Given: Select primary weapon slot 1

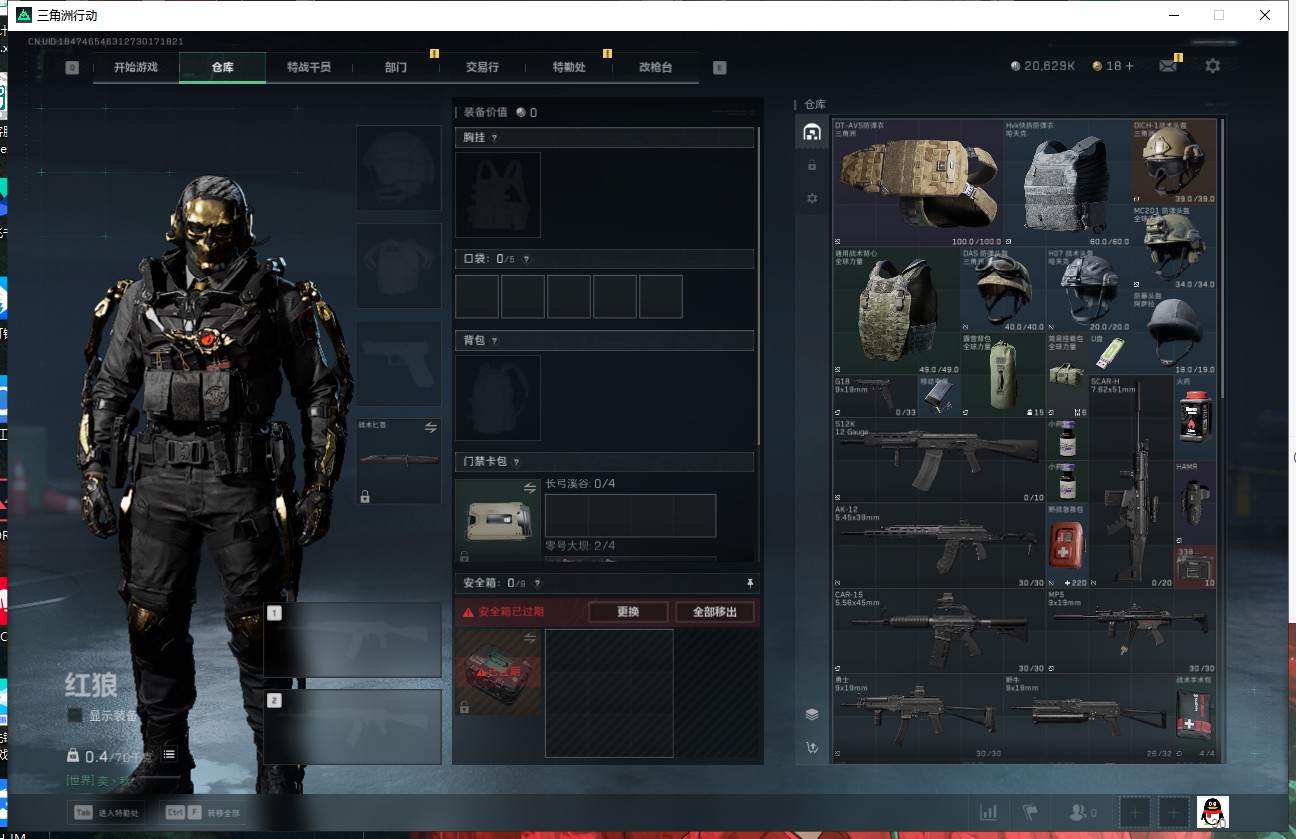Looking at the screenshot, I should pos(352,640).
